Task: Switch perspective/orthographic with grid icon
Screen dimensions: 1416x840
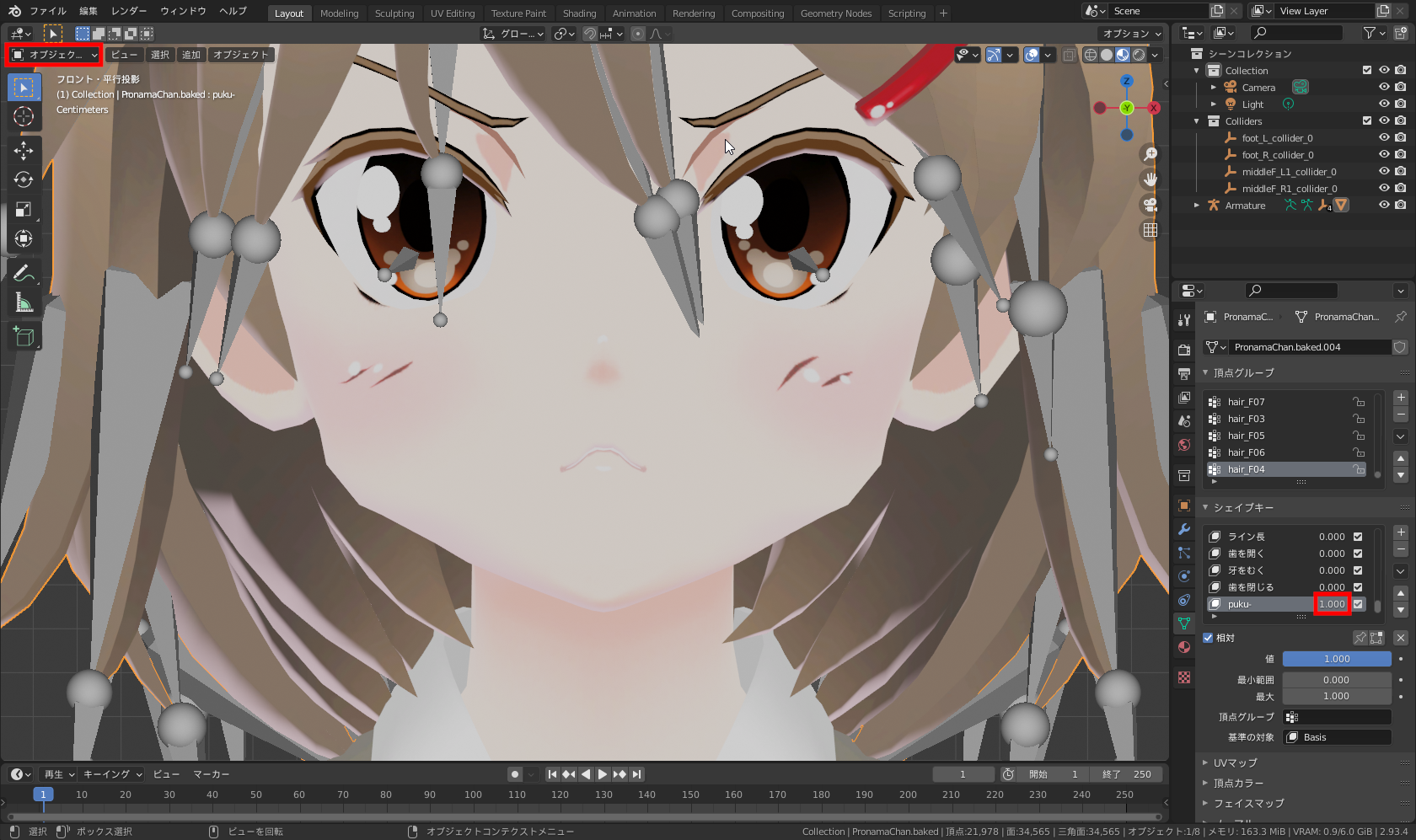Action: coord(1150,230)
